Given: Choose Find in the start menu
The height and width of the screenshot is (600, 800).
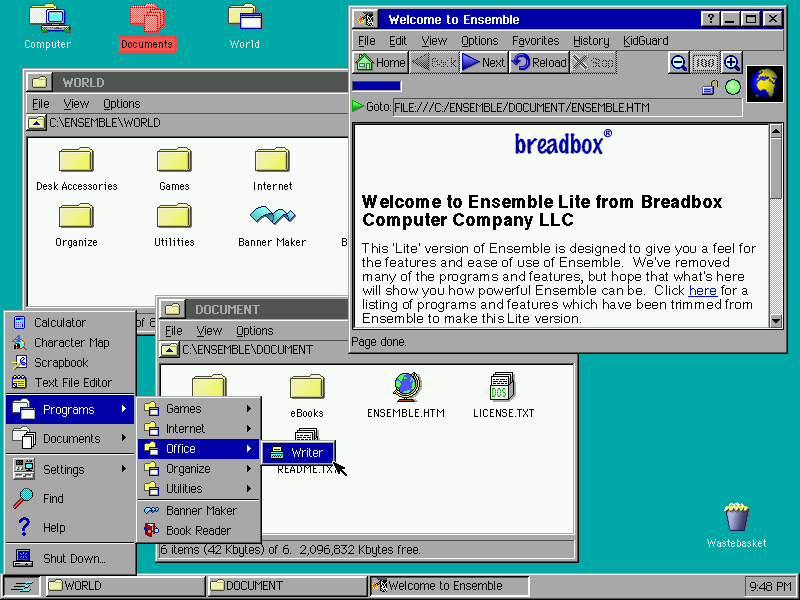Looking at the screenshot, I should coord(70,498).
